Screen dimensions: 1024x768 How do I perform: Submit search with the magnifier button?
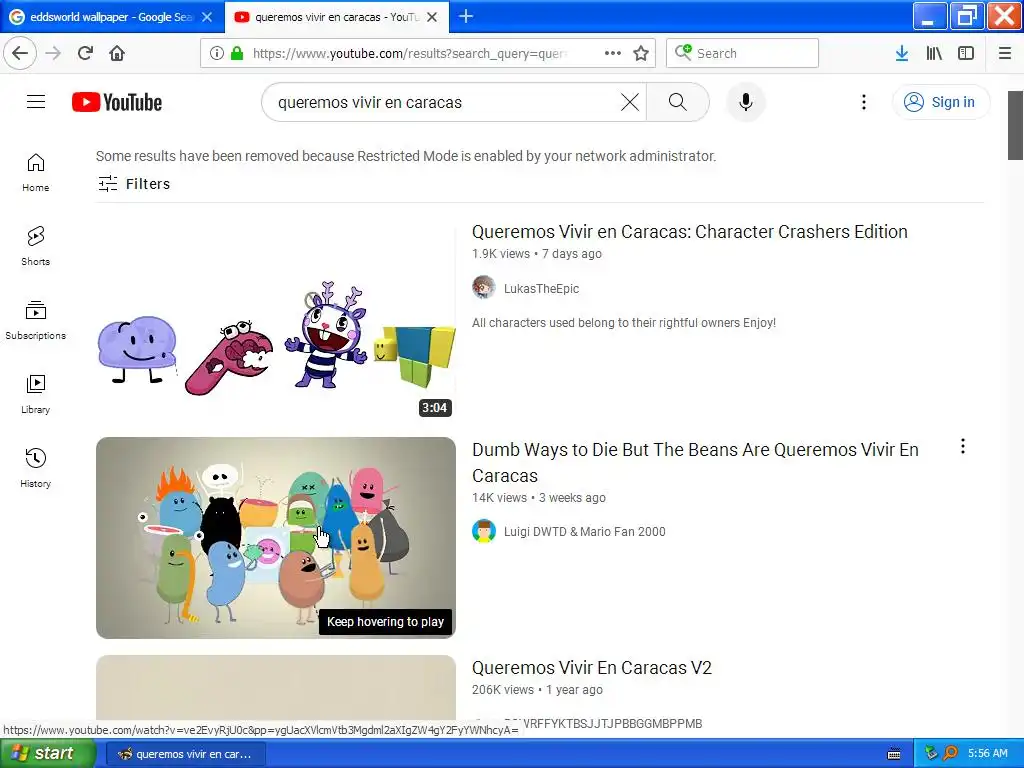coord(678,102)
